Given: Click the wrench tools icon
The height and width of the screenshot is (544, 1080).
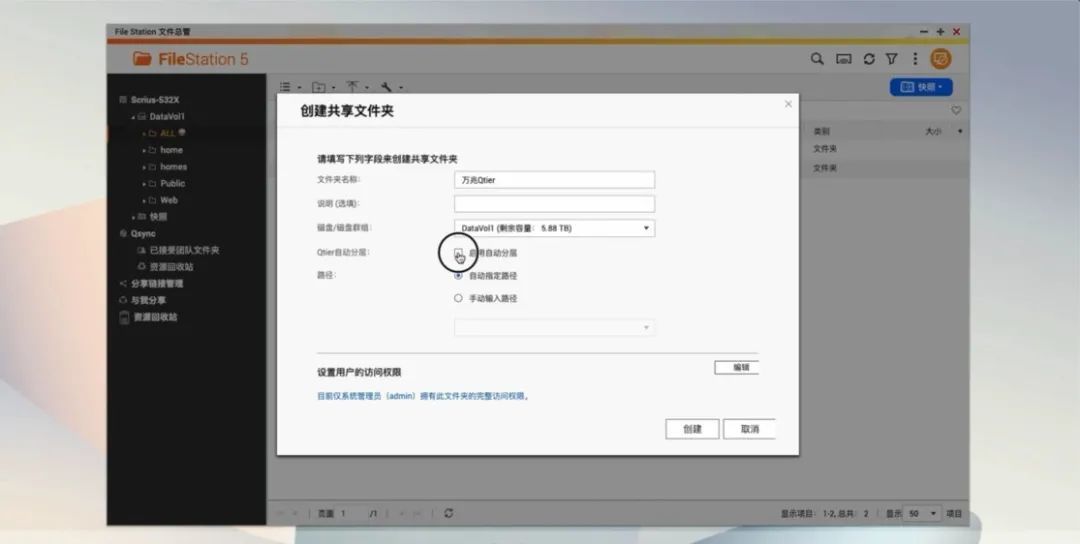Looking at the screenshot, I should coord(386,87).
